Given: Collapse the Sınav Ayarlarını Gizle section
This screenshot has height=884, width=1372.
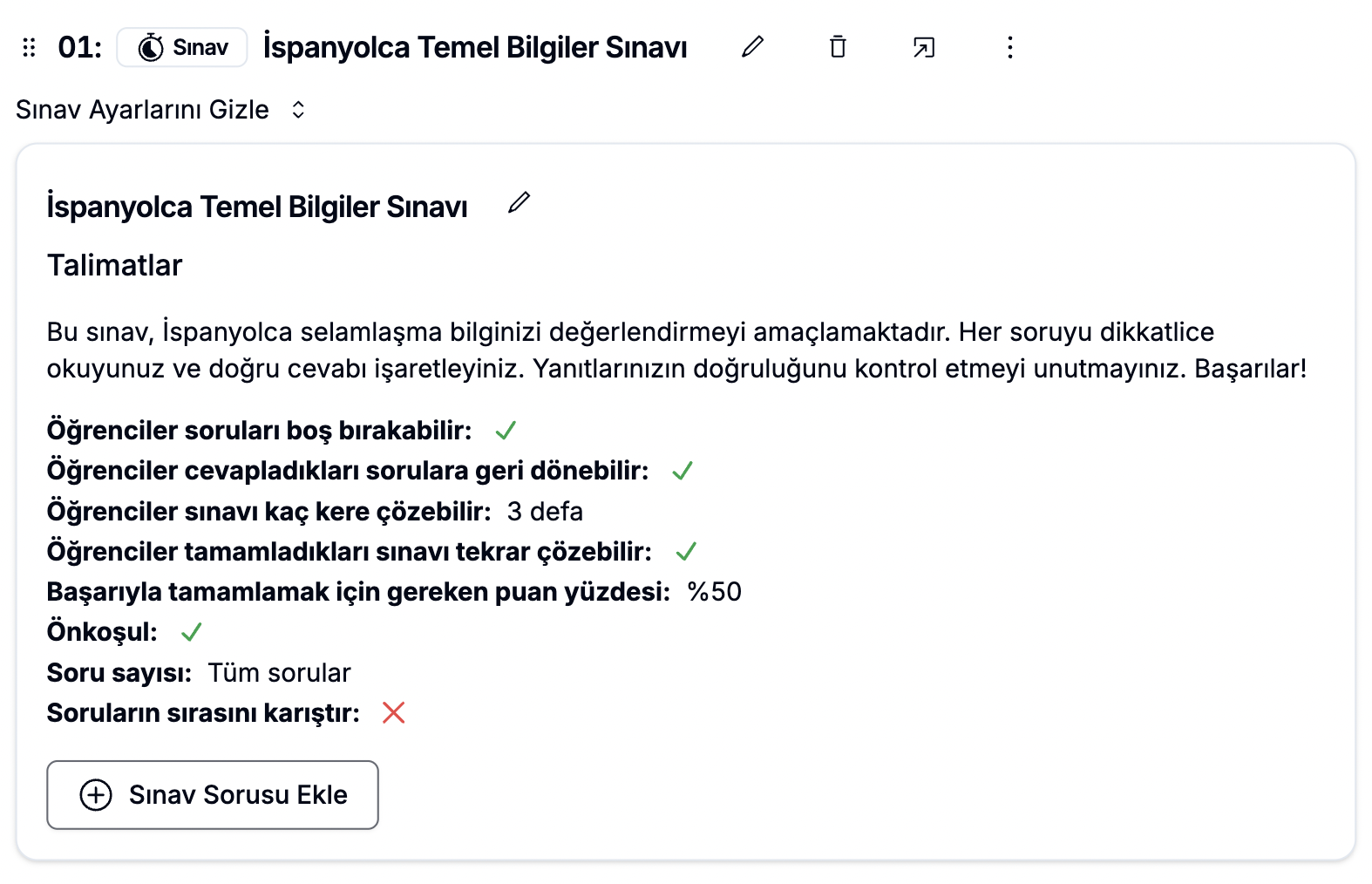Looking at the screenshot, I should point(142,110).
